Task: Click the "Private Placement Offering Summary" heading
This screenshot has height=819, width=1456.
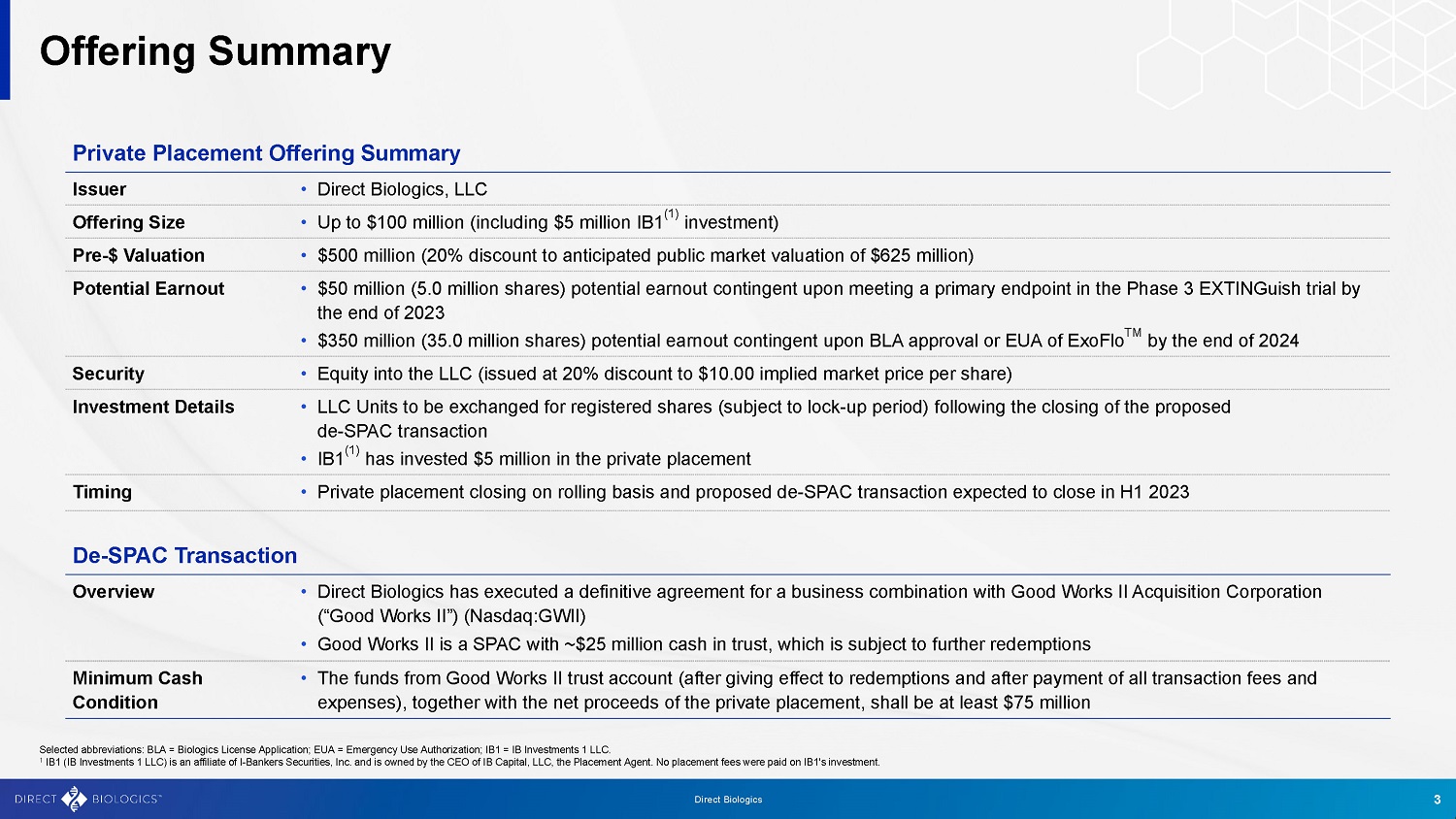Action: pos(266,153)
